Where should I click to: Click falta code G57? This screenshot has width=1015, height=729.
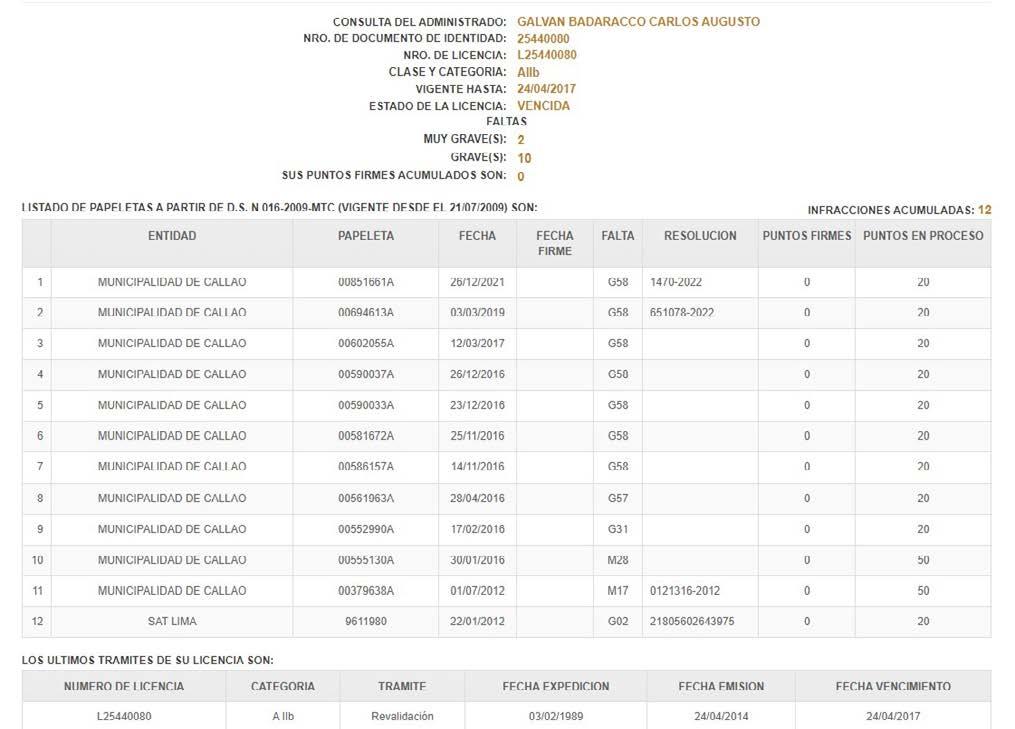pos(618,498)
